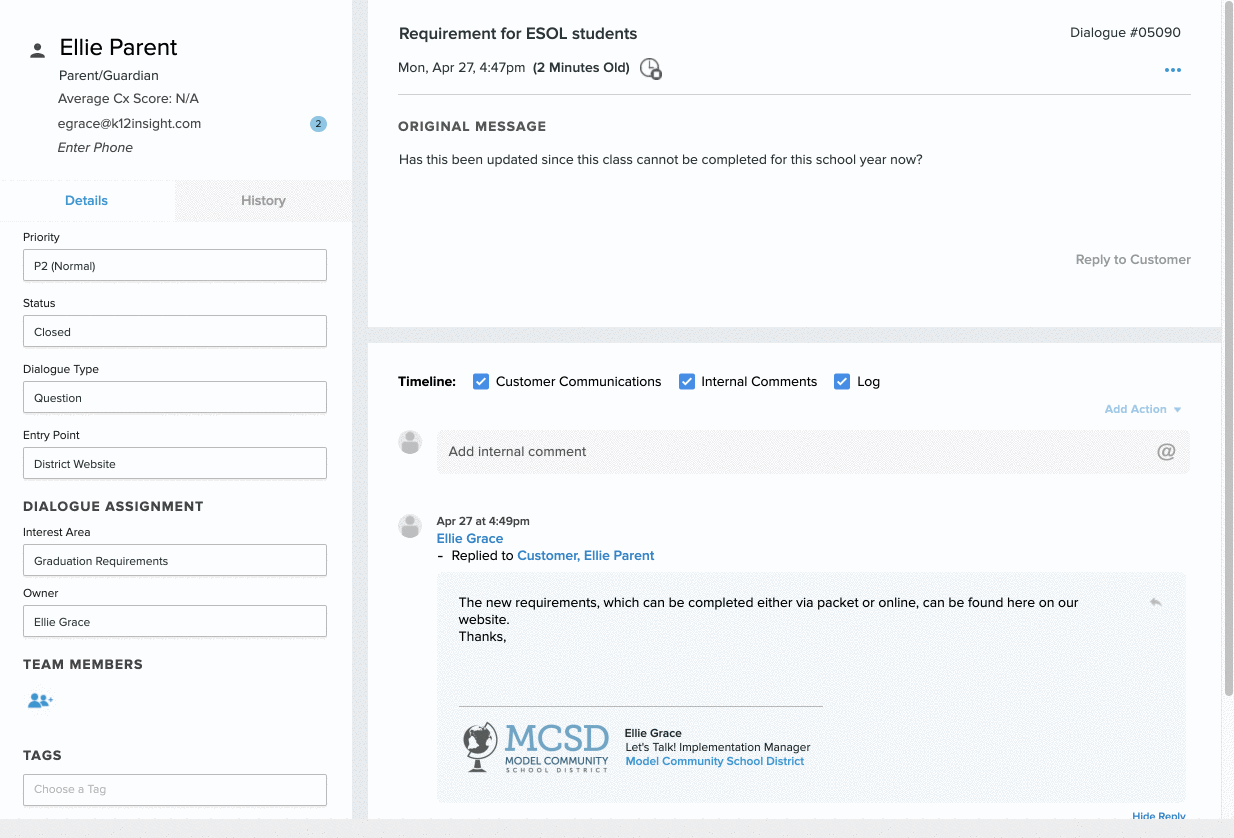Click the vertical page scrollbar
1234x838 pixels.
[1228, 350]
